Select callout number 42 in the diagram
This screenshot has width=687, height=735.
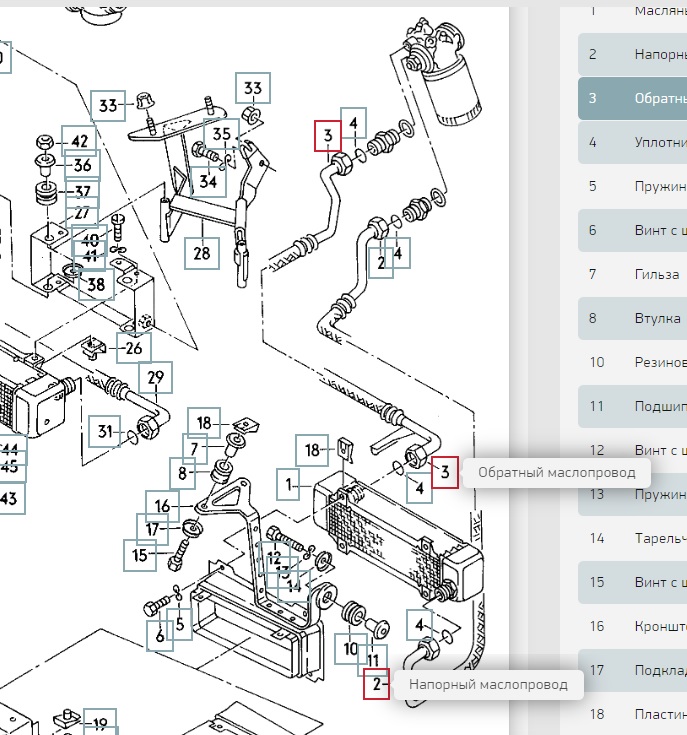pyautogui.click(x=79, y=141)
